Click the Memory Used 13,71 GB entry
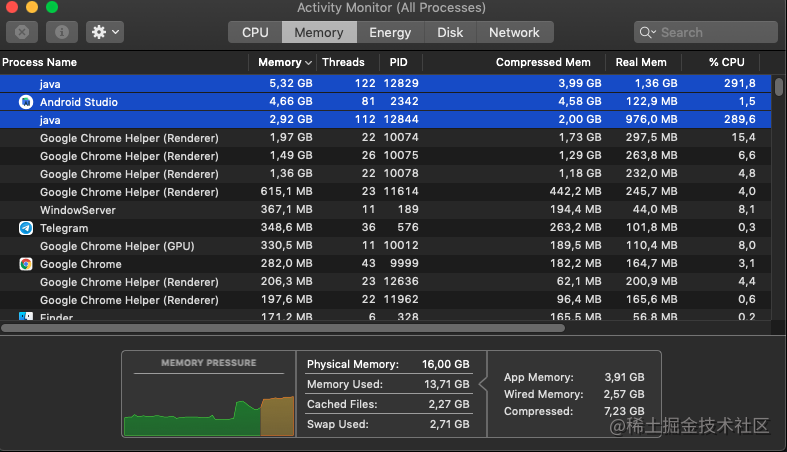787x452 pixels. [388, 384]
